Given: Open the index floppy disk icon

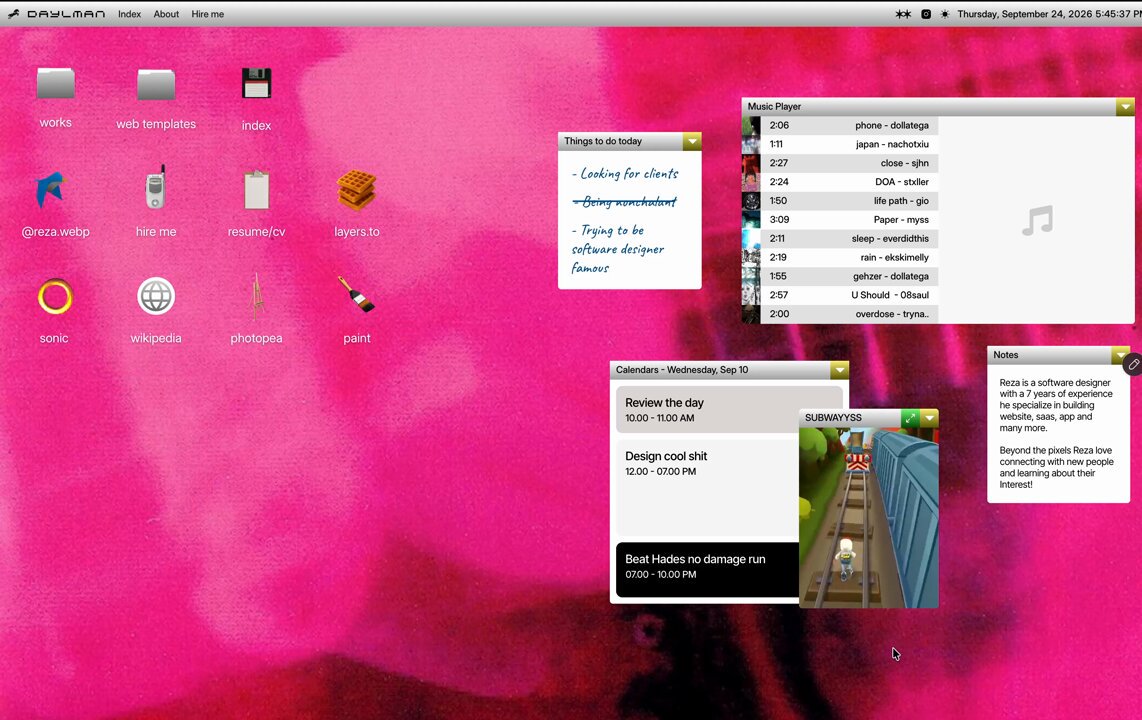Looking at the screenshot, I should click(x=256, y=84).
